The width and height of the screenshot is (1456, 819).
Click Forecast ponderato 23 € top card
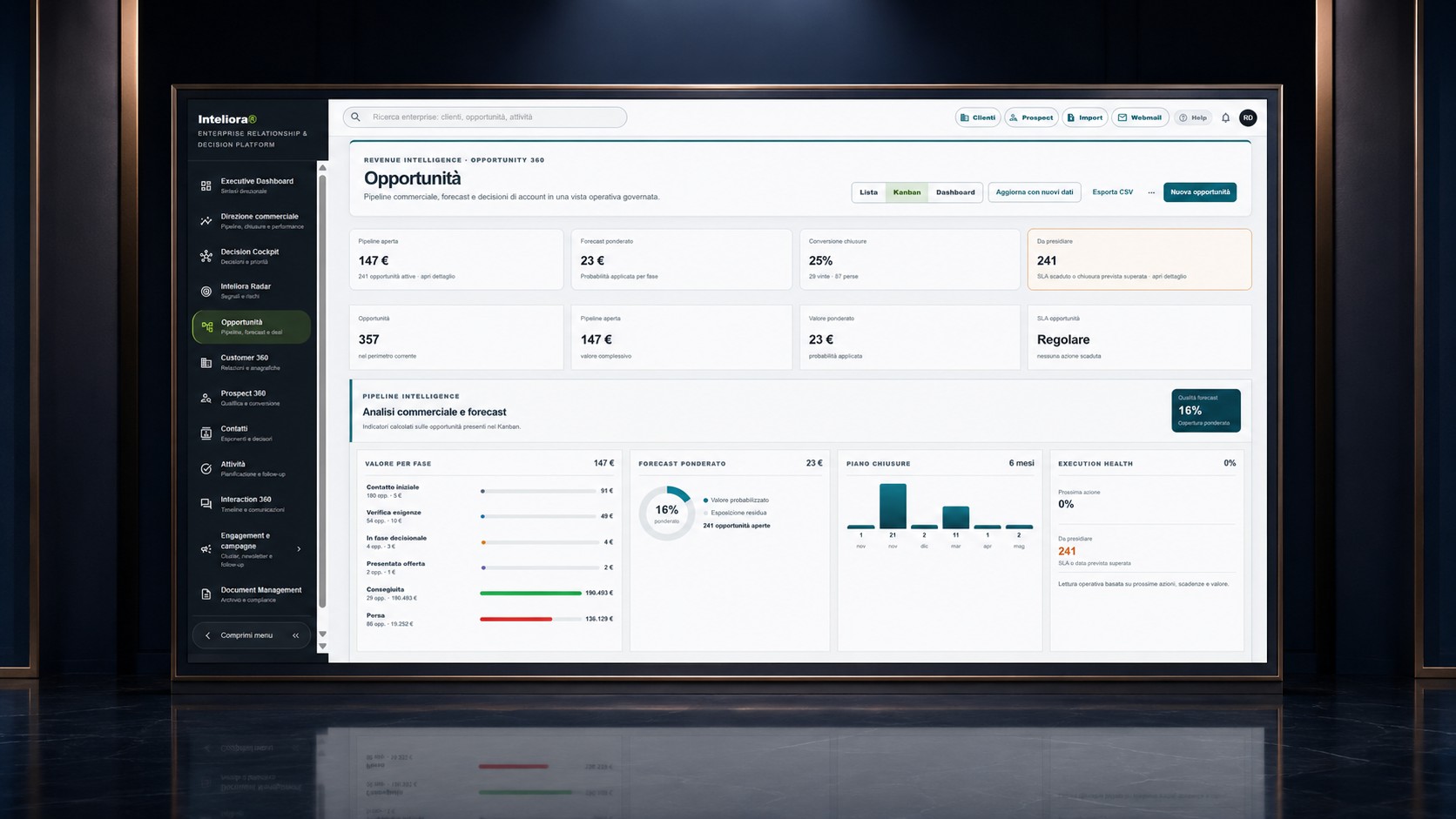682,259
